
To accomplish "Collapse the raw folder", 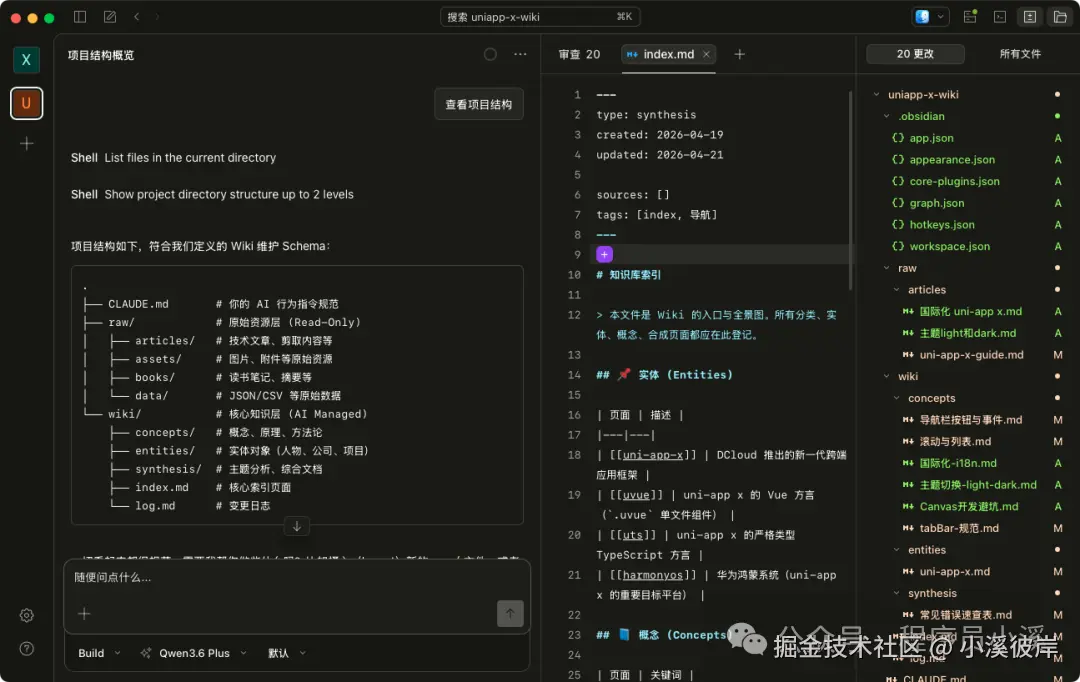I will pos(886,268).
